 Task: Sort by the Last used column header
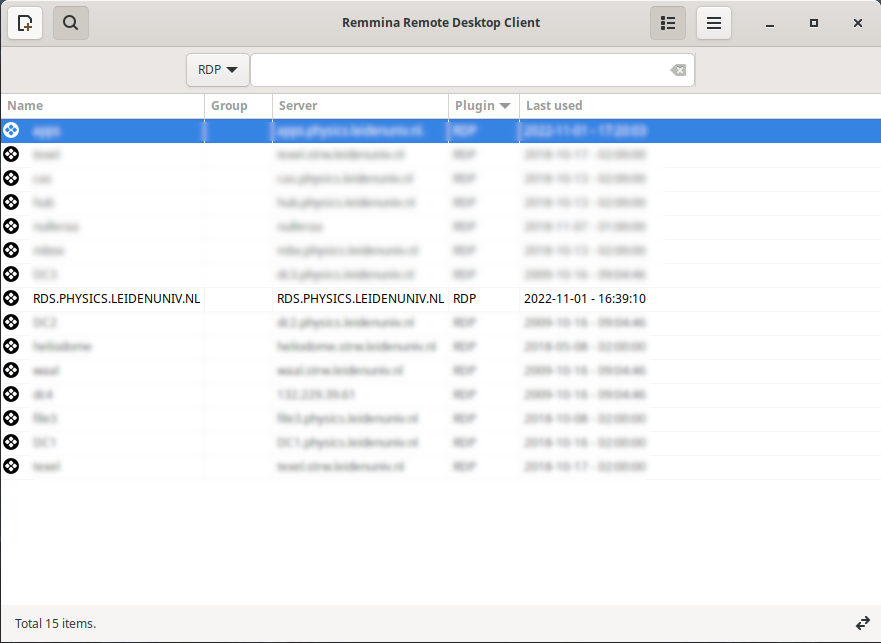pyautogui.click(x=554, y=106)
